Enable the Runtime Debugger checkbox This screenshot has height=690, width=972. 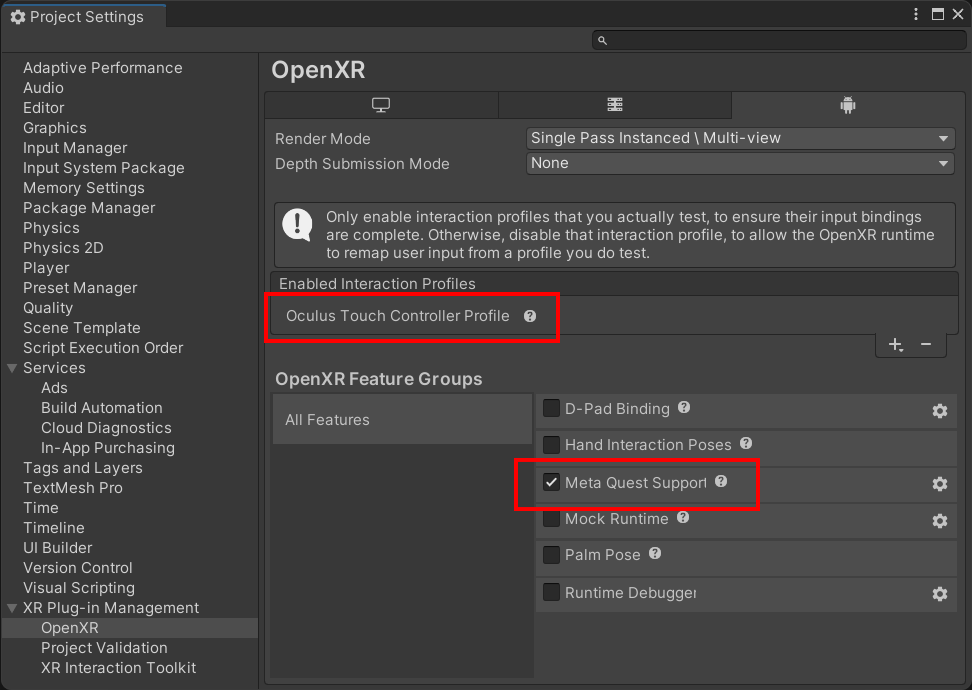551,592
